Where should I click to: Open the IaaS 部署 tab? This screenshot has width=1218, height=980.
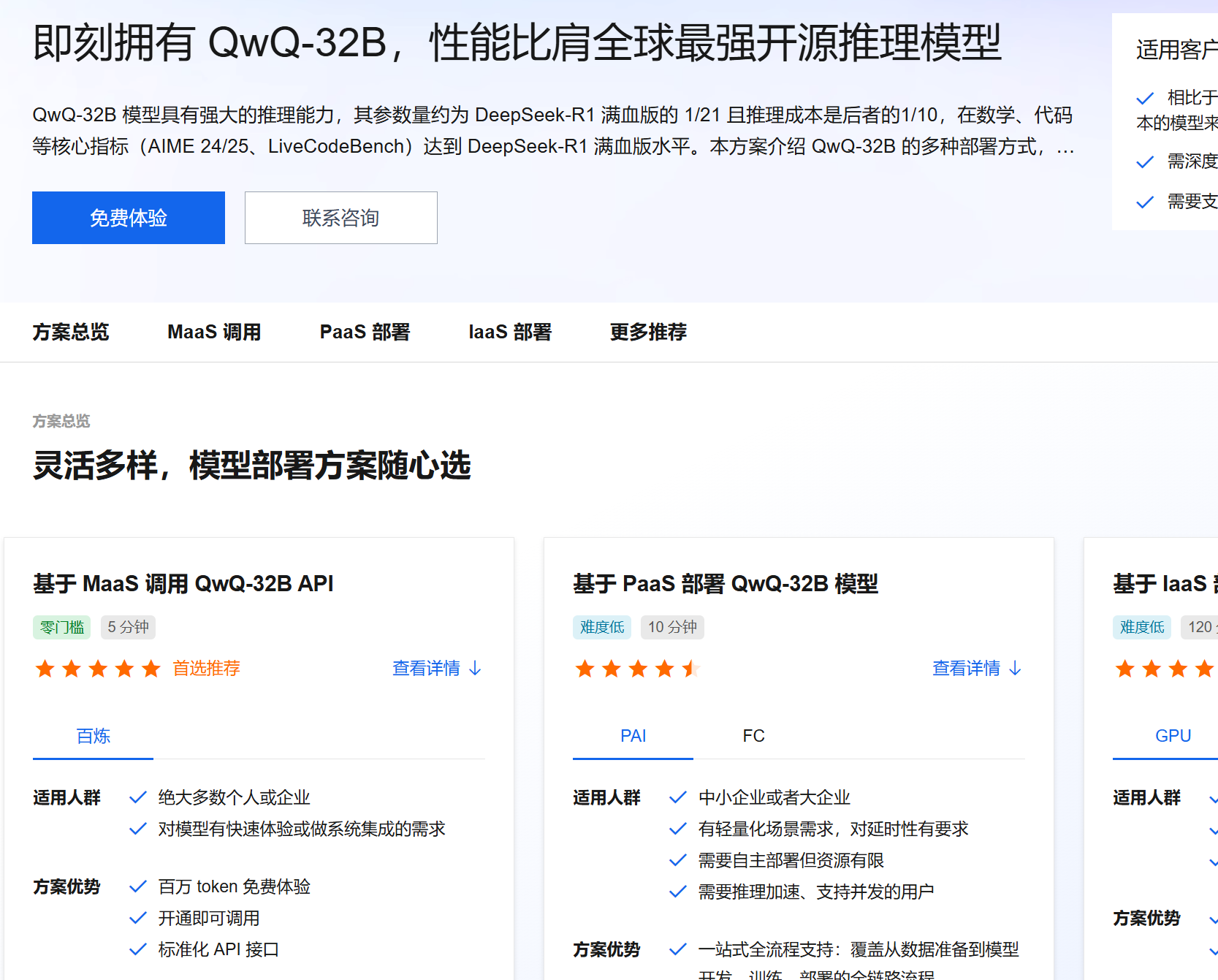tap(510, 332)
